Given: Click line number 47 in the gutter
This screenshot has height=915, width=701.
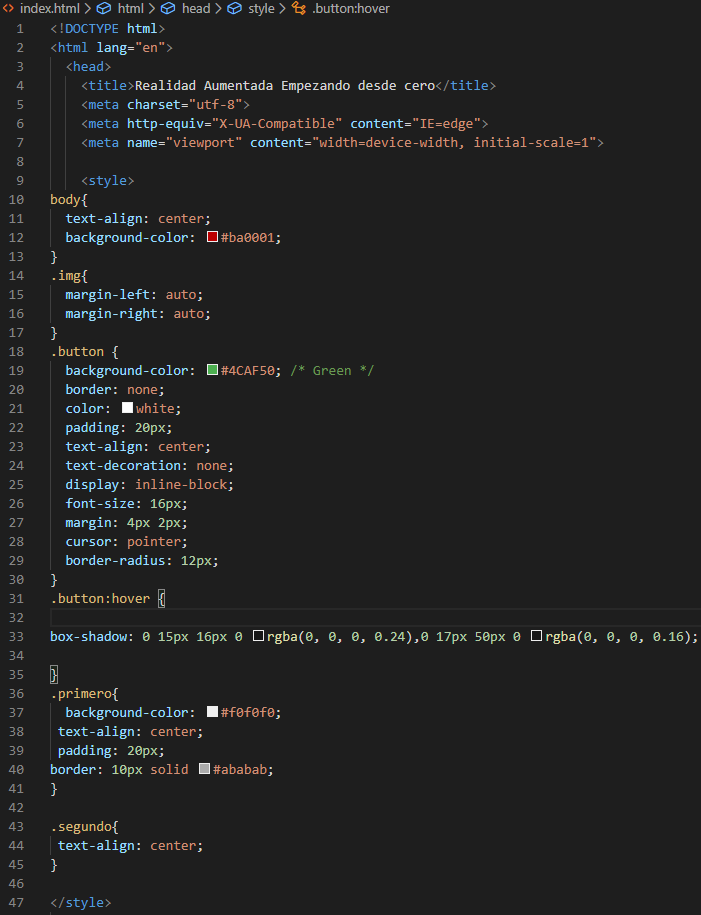Looking at the screenshot, I should 21,903.
